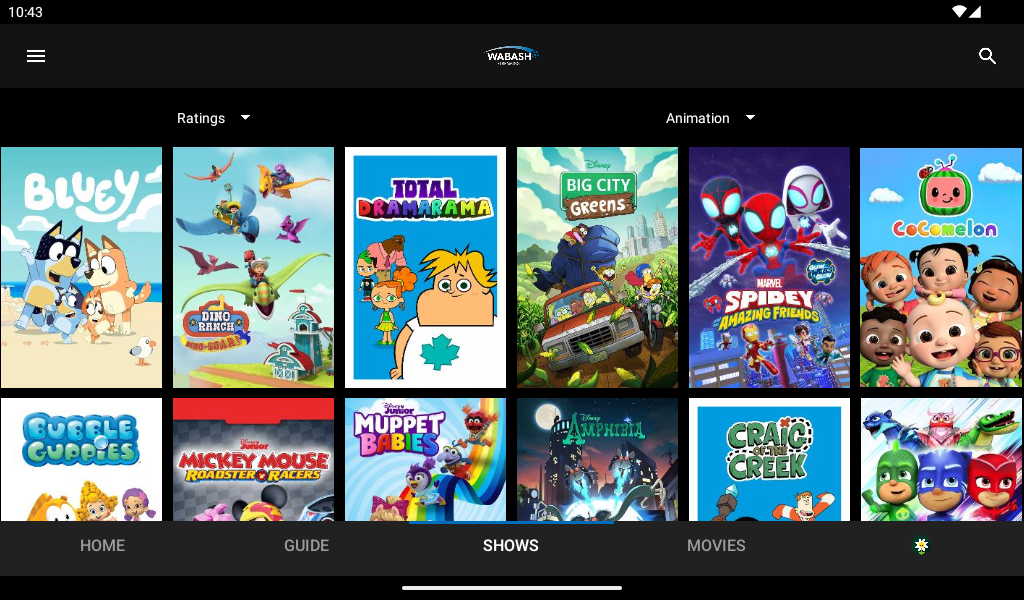1024x600 pixels.
Task: Tap the search magnifier icon
Action: click(x=987, y=56)
